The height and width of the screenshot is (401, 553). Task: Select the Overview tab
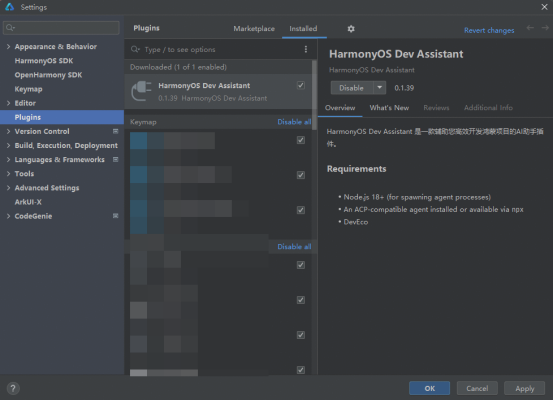340,108
